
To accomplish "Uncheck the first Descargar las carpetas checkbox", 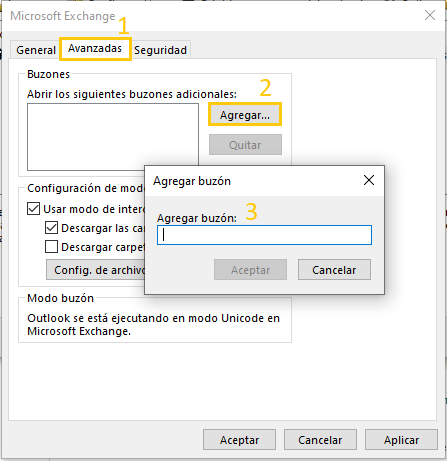I will (51, 228).
